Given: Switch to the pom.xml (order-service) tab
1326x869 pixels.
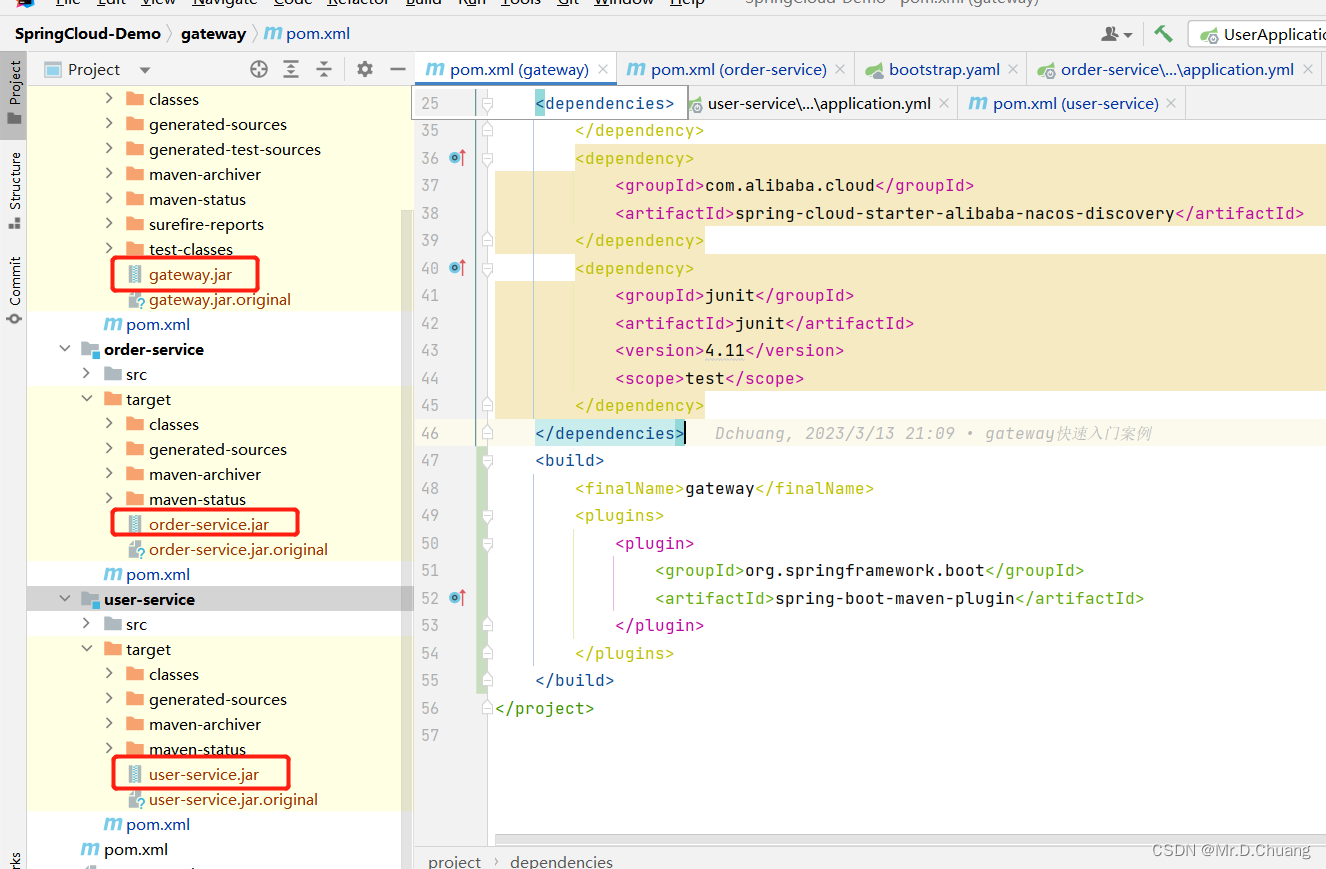Looking at the screenshot, I should tap(738, 70).
